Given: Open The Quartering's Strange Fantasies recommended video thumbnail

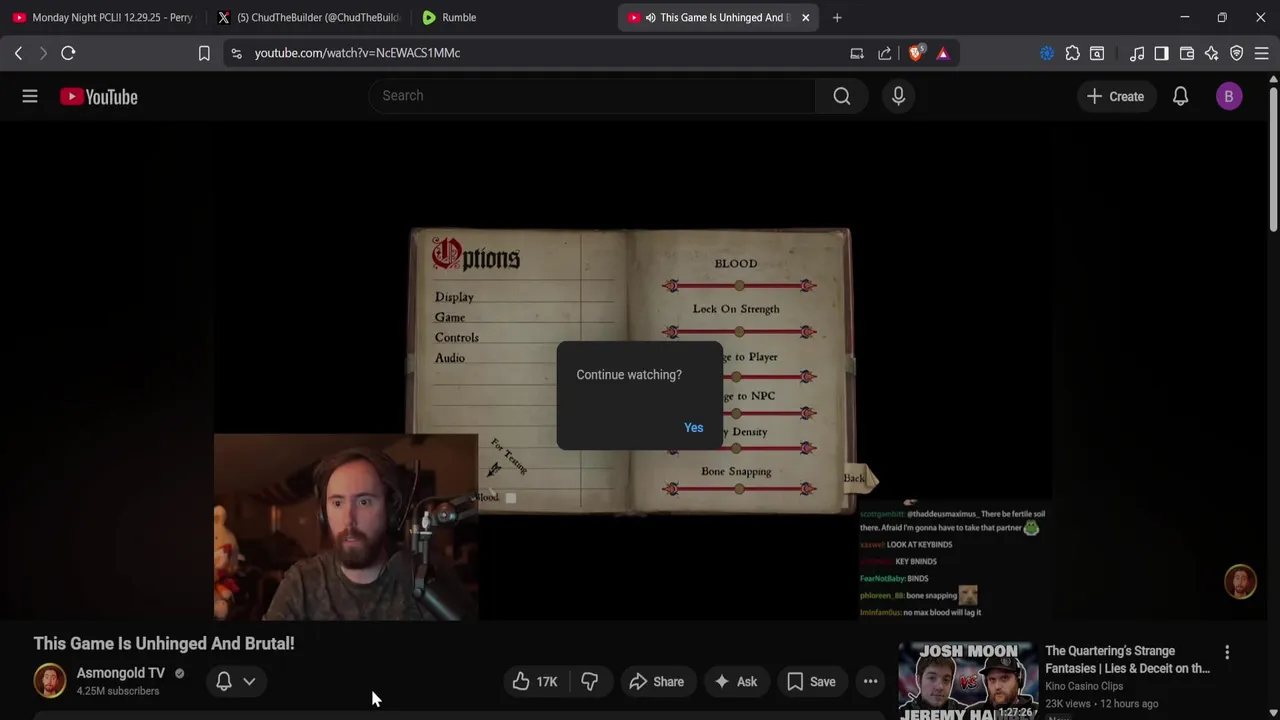Looking at the screenshot, I should [968, 681].
